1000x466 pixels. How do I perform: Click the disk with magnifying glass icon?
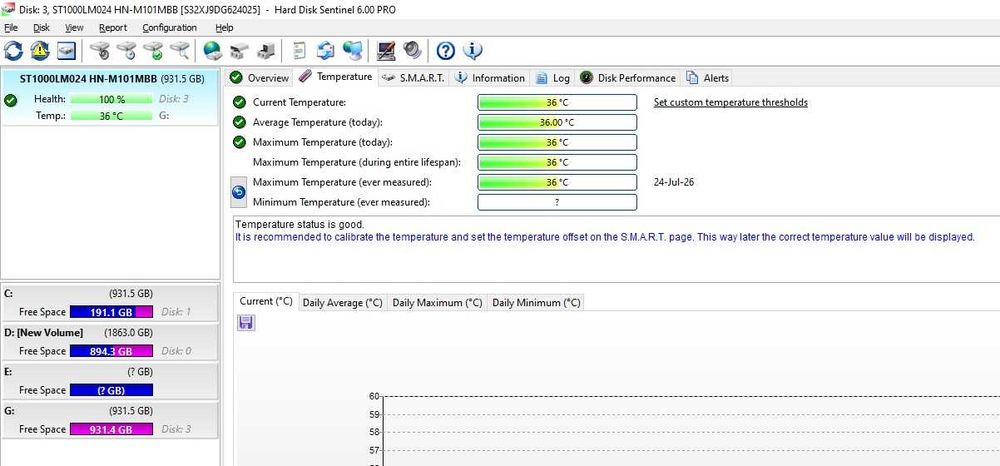tap(180, 50)
